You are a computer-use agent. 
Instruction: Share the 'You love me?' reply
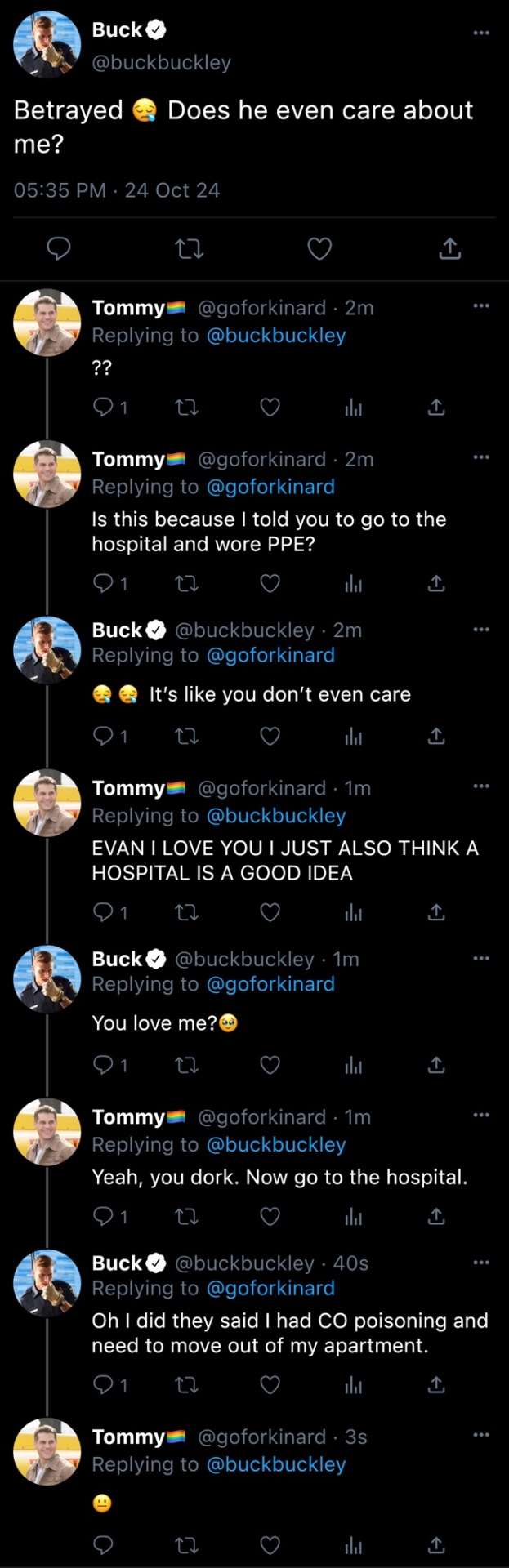pyautogui.click(x=437, y=1065)
